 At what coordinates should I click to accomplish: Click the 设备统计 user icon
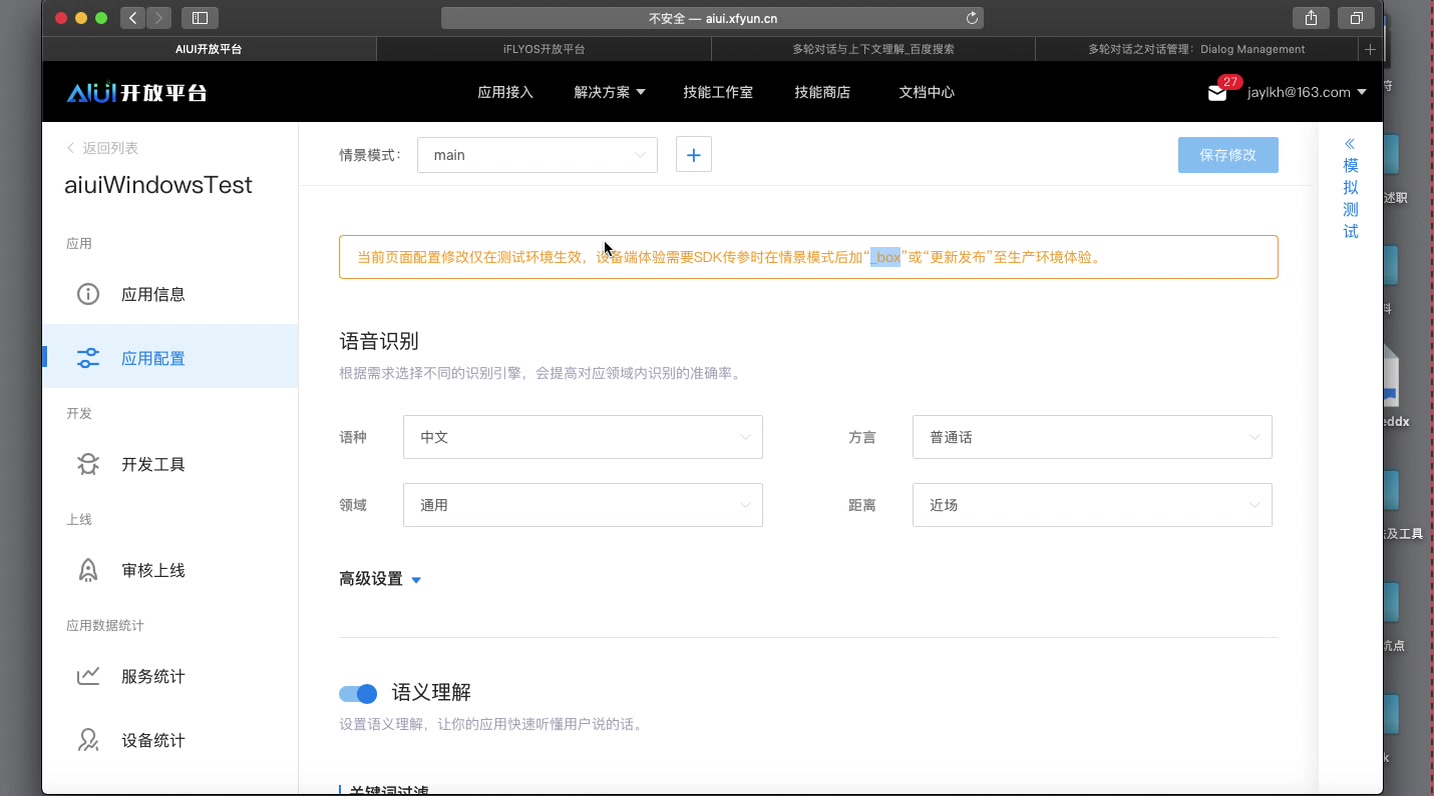tap(88, 740)
